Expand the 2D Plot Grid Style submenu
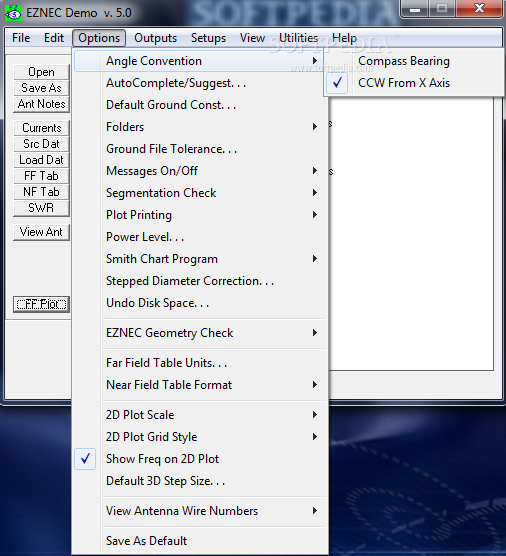This screenshot has height=556, width=506. click(x=200, y=437)
